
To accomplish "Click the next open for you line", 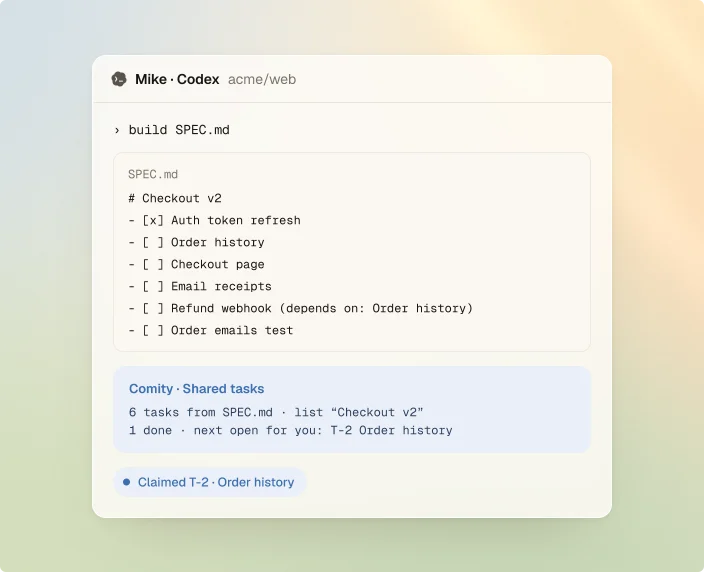I will click(x=290, y=430).
